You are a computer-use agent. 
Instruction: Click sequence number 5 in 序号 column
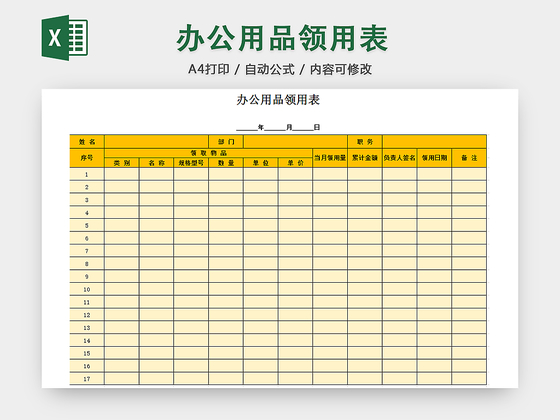click(x=87, y=226)
